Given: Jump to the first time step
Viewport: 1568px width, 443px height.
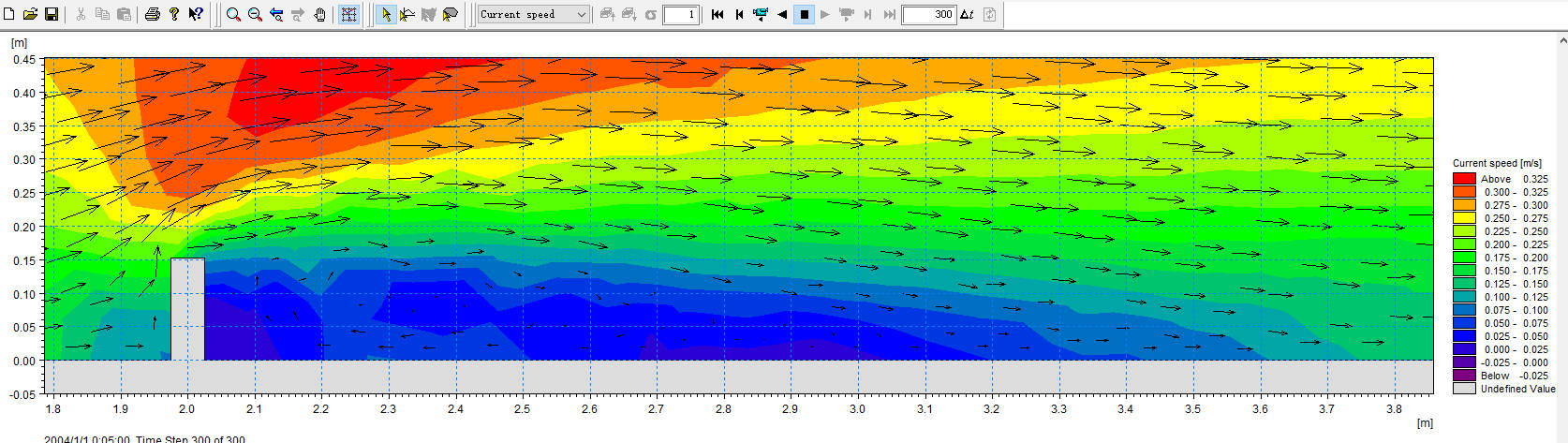Looking at the screenshot, I should pos(717,14).
